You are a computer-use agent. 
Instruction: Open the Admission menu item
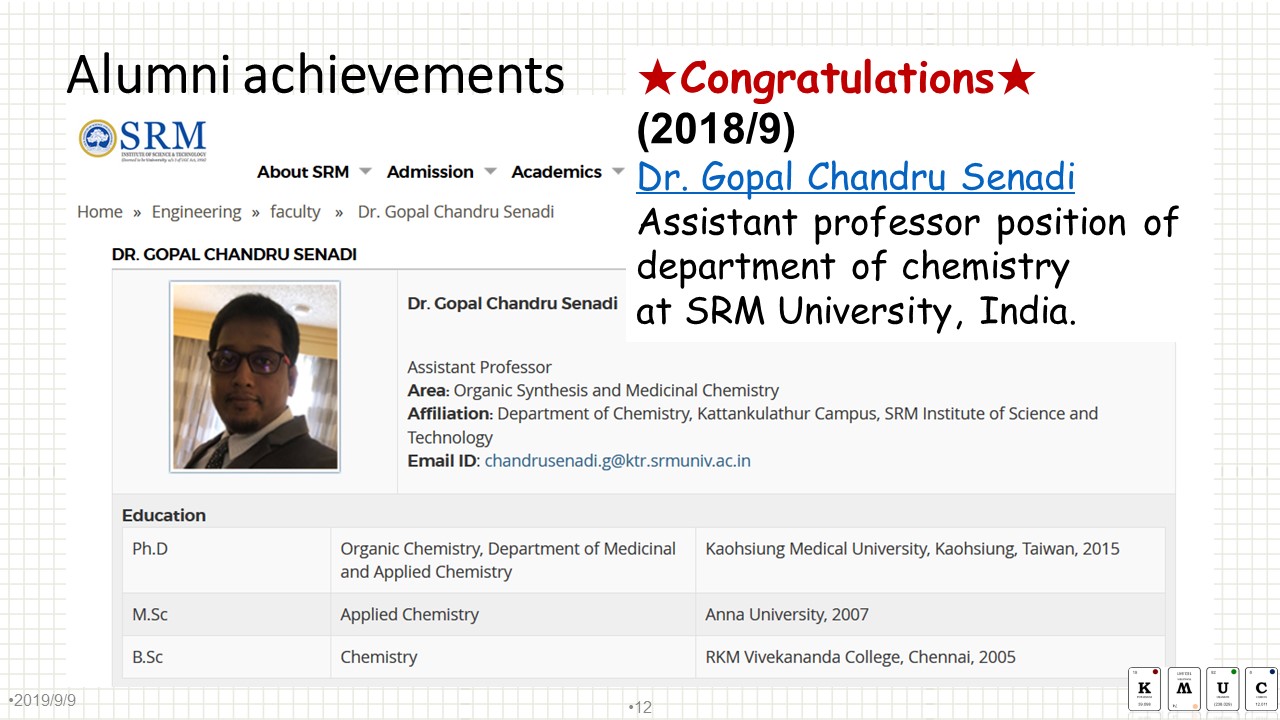pyautogui.click(x=430, y=172)
